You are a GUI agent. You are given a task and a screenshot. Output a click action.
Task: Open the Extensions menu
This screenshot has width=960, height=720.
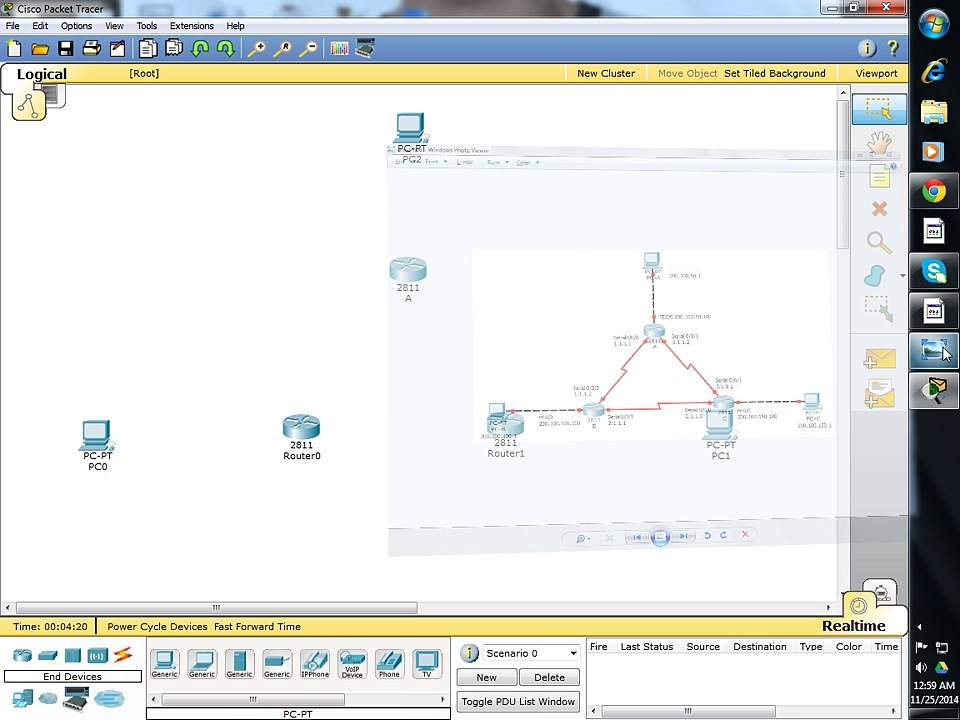click(192, 26)
